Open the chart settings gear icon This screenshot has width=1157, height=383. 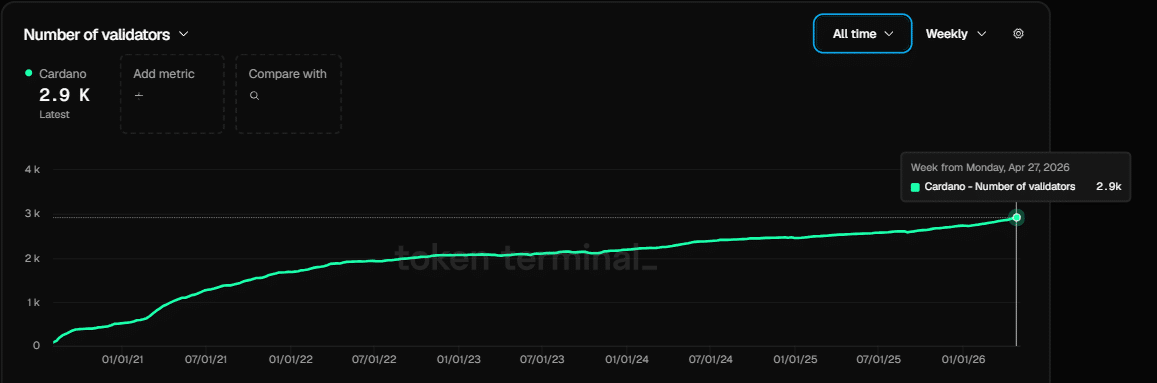[x=1018, y=34]
